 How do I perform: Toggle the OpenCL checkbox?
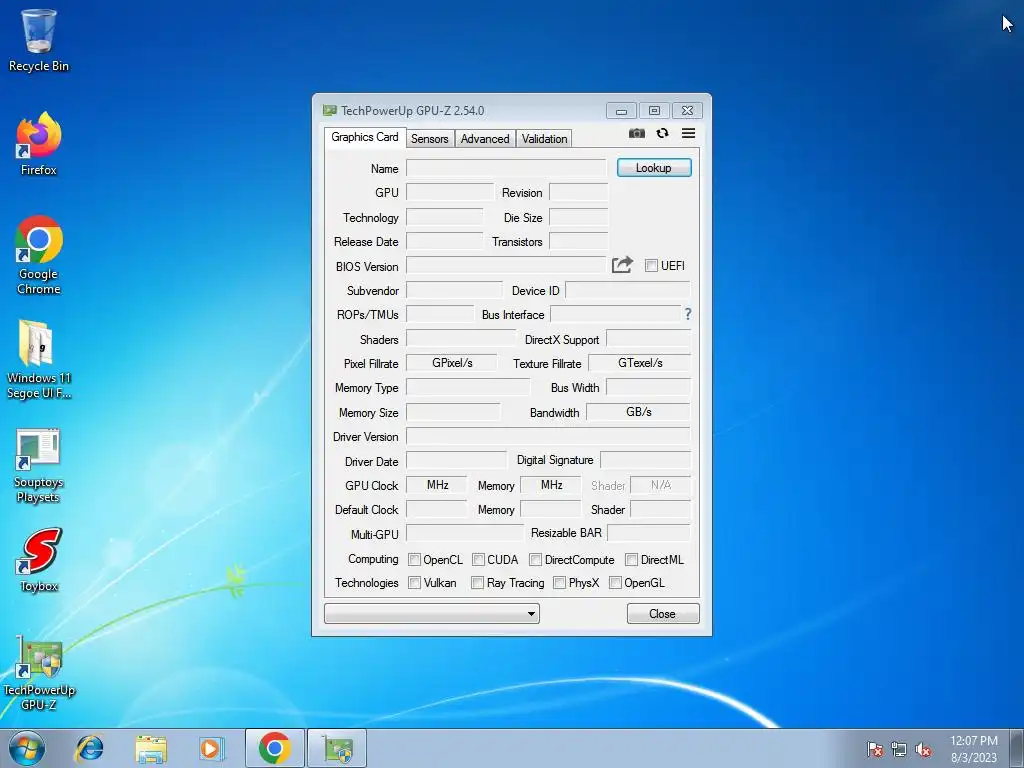point(414,559)
